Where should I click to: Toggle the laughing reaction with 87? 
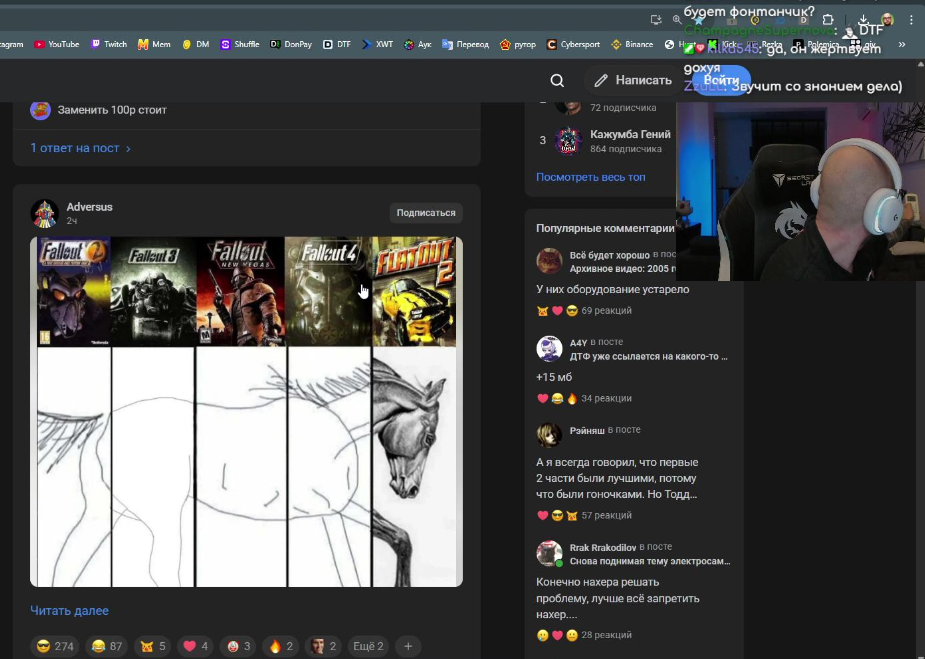[107, 647]
